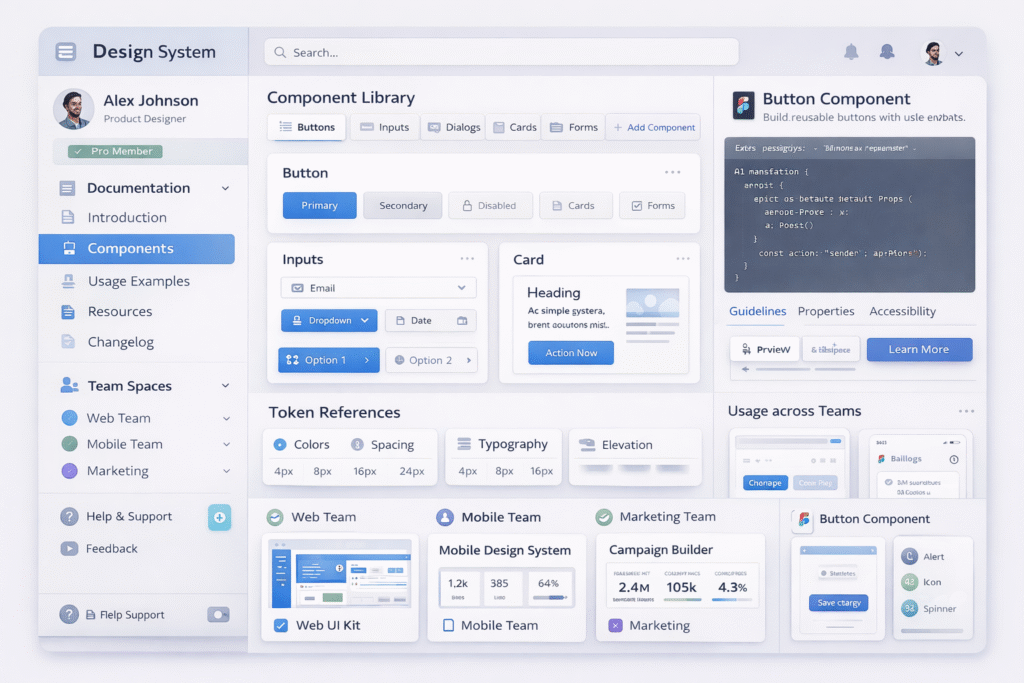Viewport: 1024px width, 683px height.
Task: Click the Learn More button
Action: 919,350
